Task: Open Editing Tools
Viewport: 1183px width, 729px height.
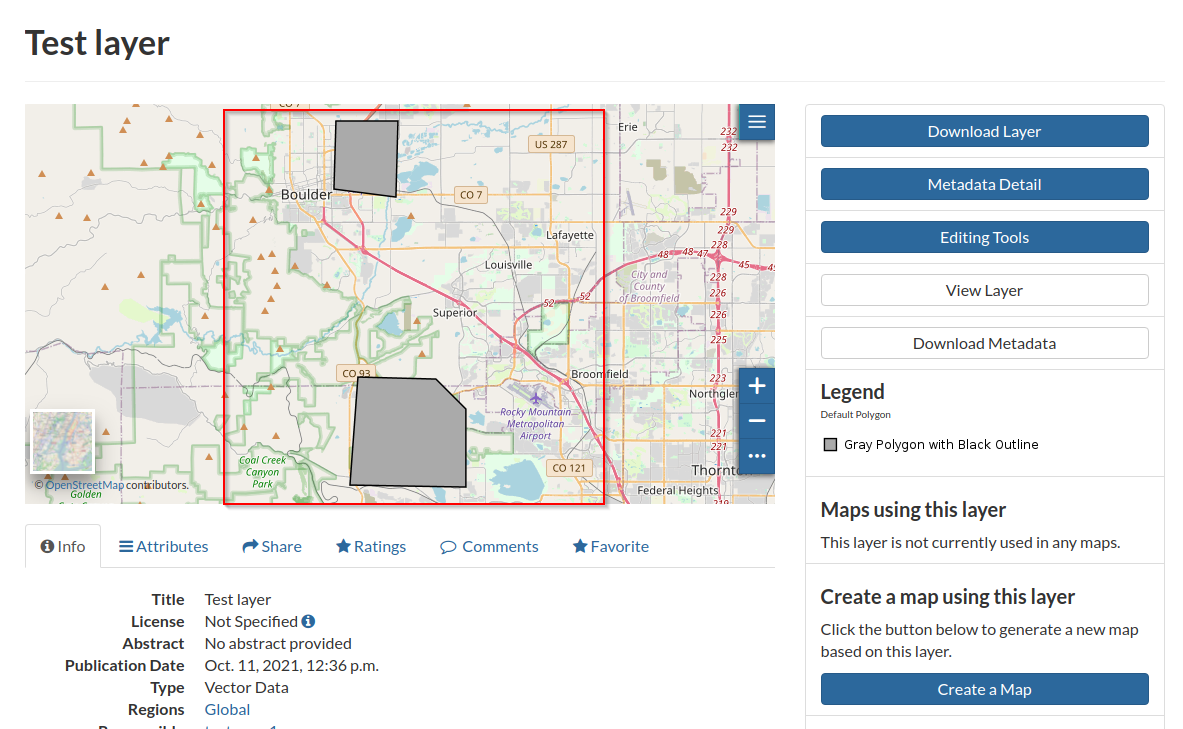Action: click(985, 237)
